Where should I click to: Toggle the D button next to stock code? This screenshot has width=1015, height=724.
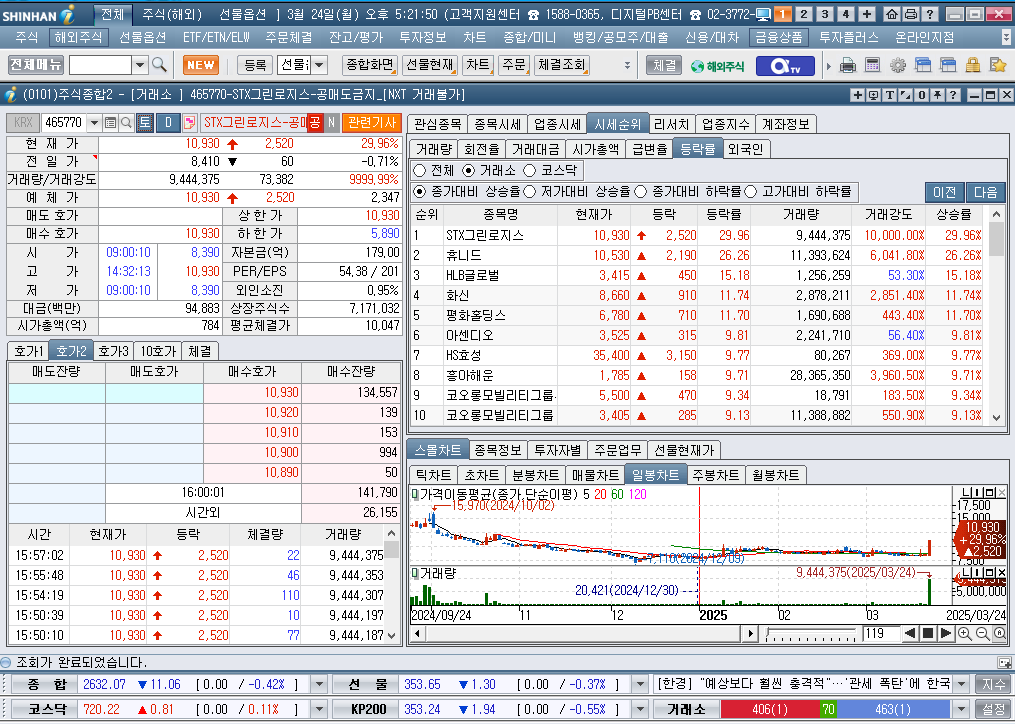[x=168, y=122]
